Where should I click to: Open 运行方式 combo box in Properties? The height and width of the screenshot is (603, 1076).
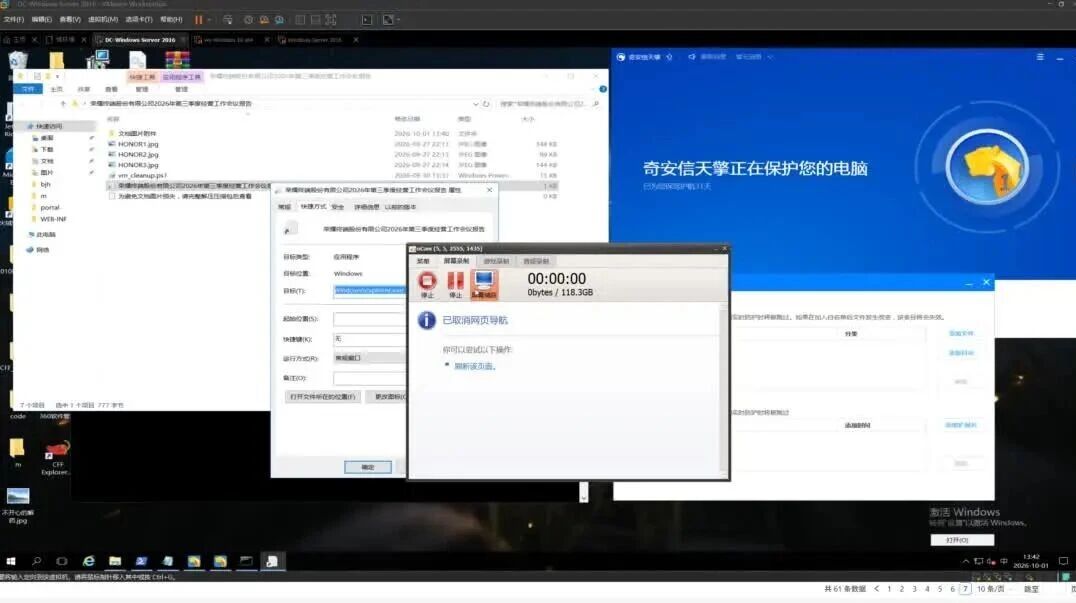point(369,358)
